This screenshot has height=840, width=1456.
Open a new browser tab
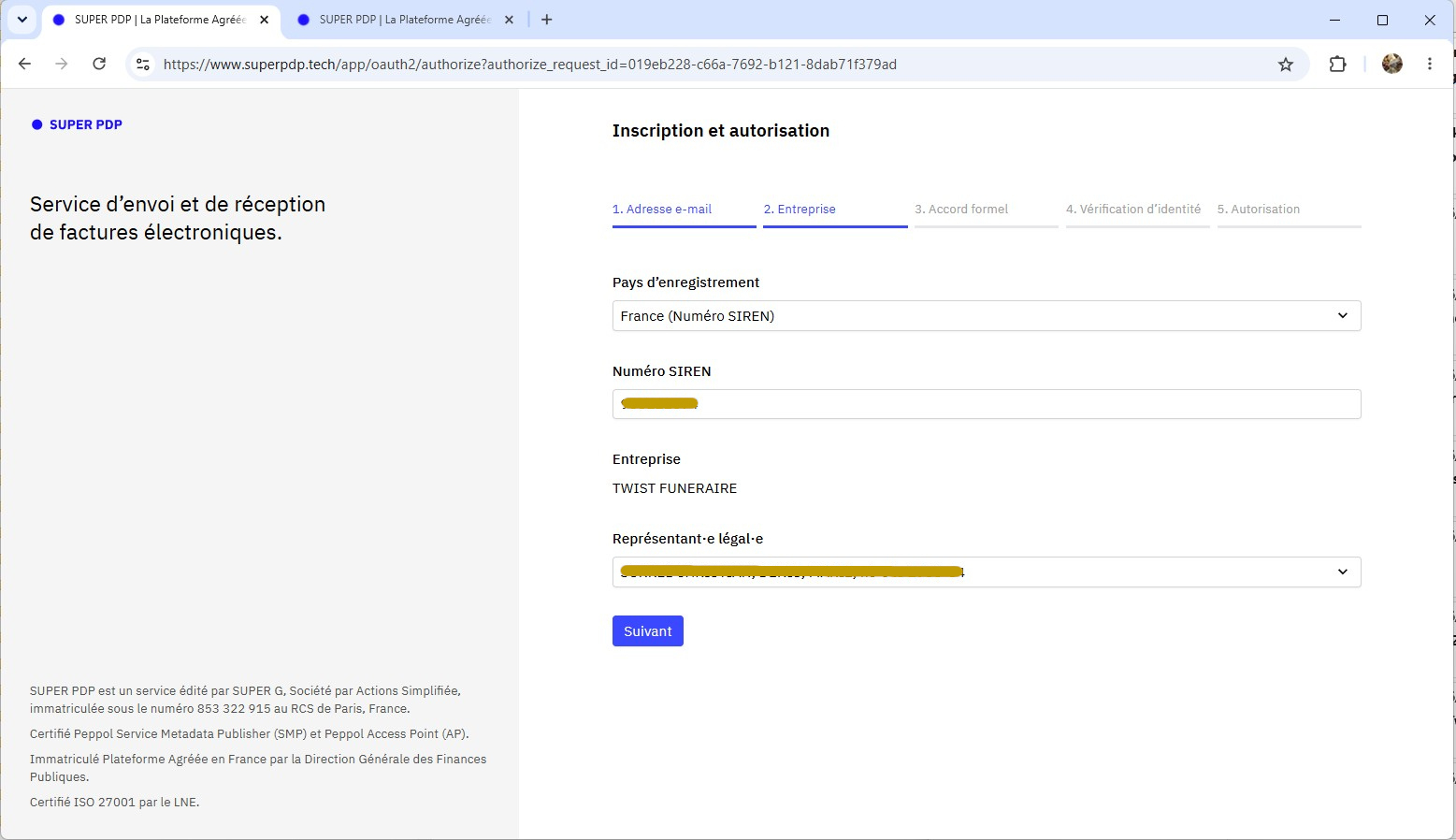click(x=547, y=20)
